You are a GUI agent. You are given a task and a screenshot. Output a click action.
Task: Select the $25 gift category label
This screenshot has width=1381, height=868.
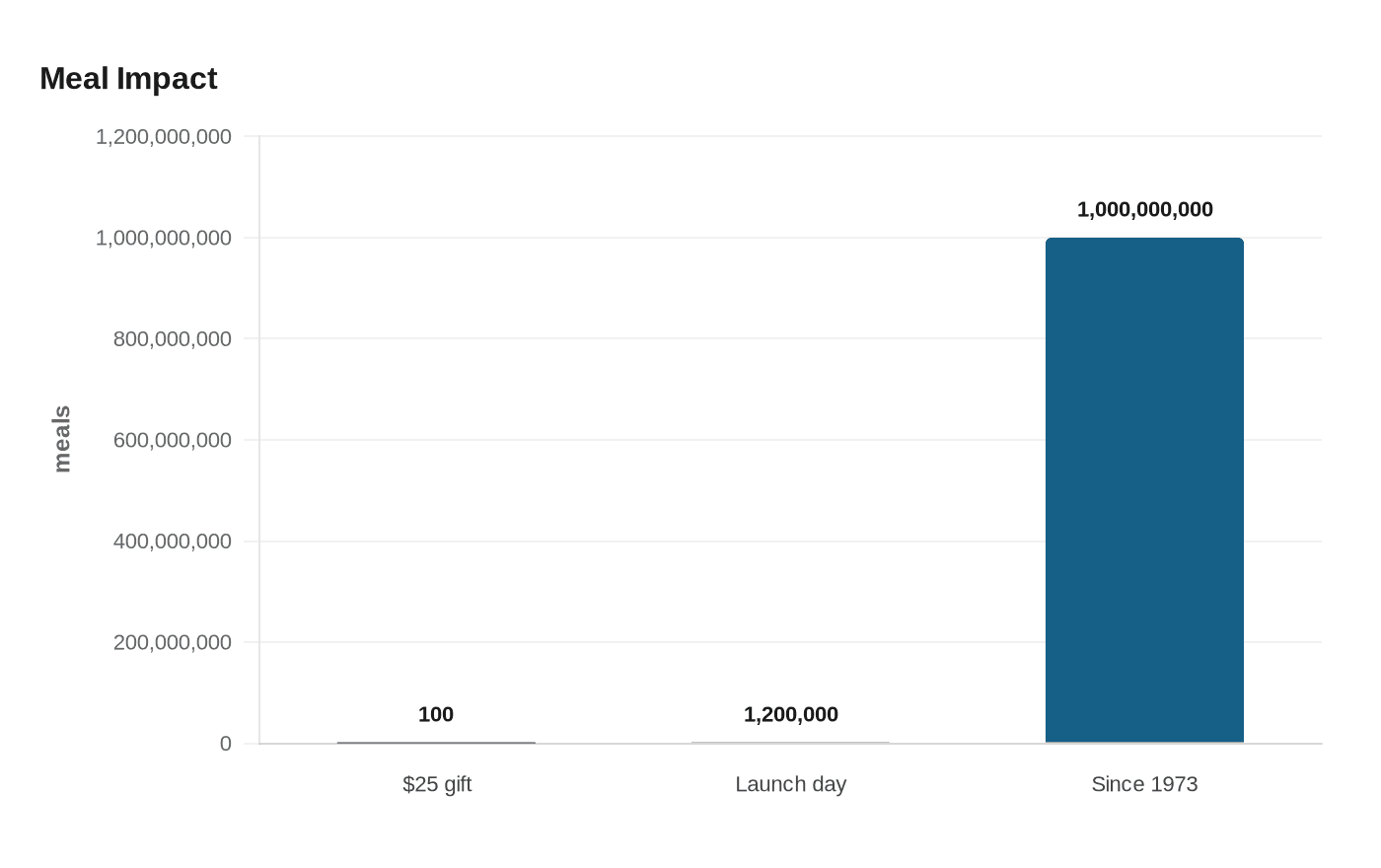point(437,784)
